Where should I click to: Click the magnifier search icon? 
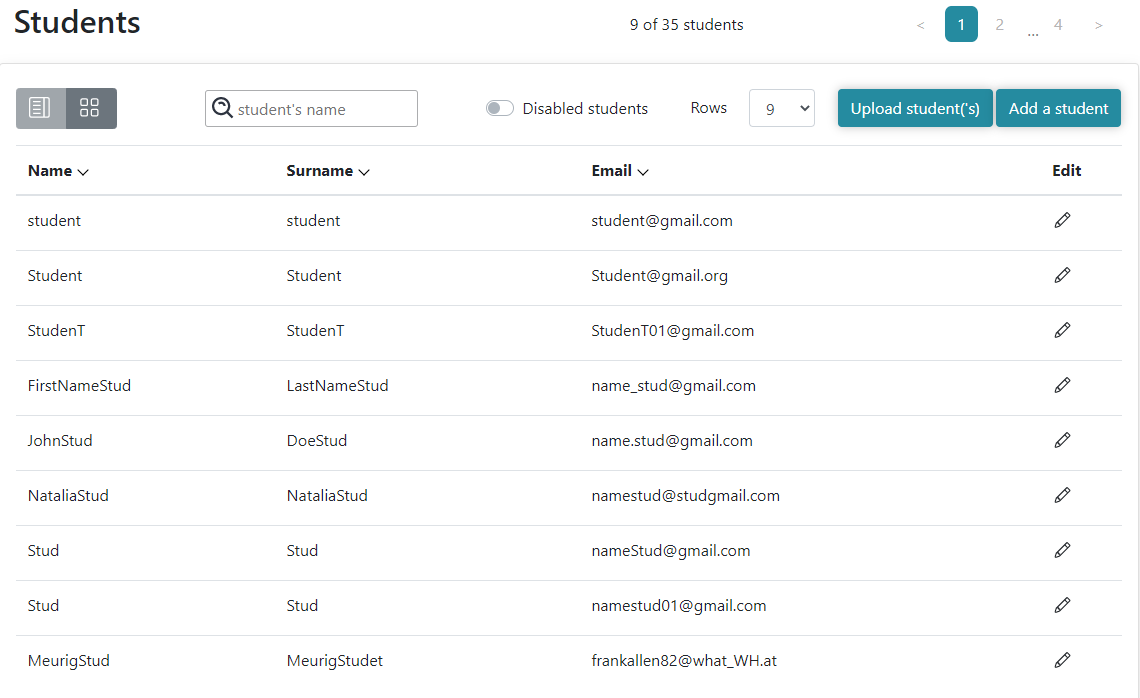222,108
